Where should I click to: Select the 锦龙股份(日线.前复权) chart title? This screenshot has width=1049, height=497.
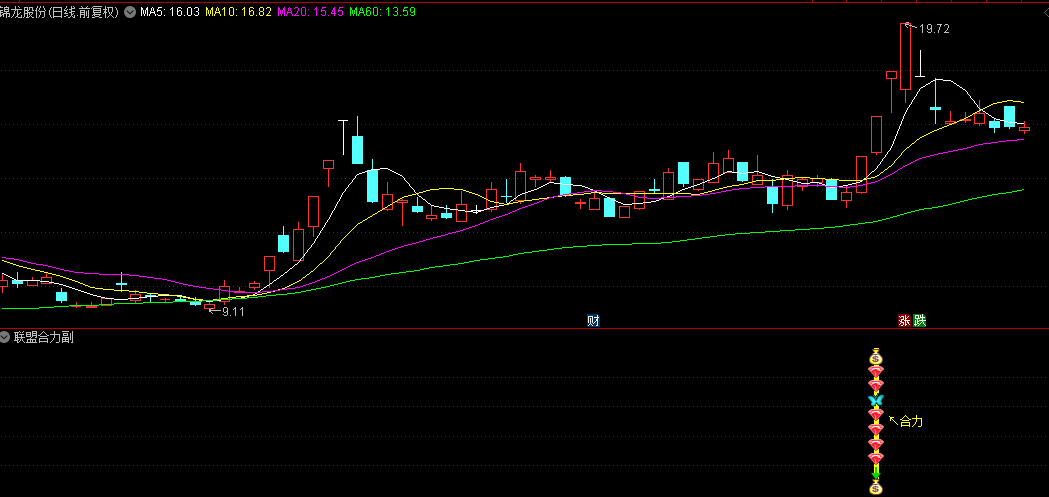tap(60, 12)
